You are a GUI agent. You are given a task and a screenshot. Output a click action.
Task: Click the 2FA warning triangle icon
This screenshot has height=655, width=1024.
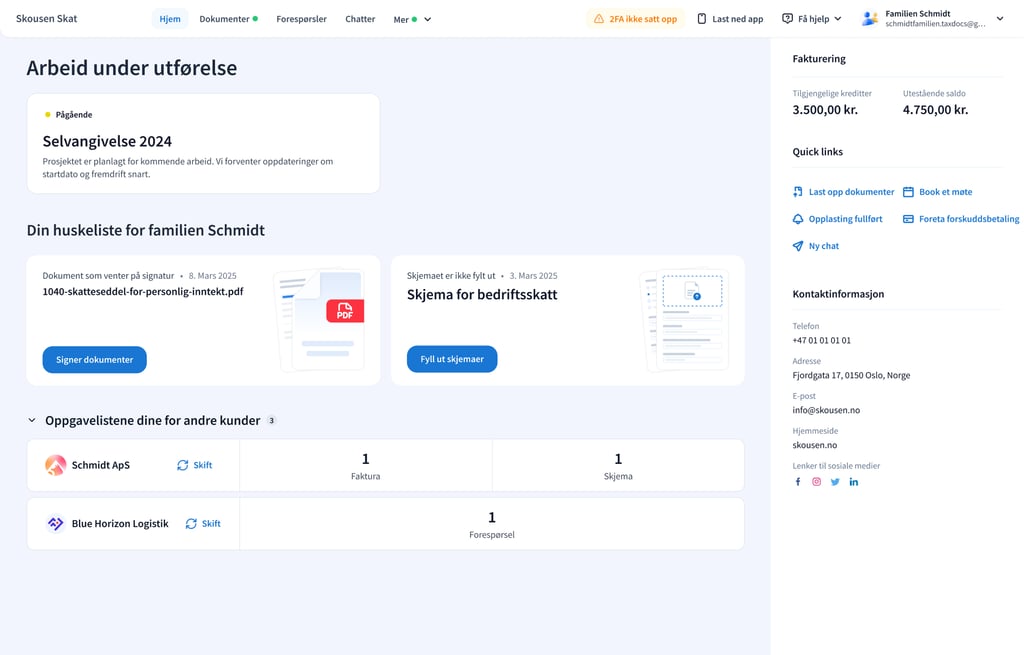599,19
